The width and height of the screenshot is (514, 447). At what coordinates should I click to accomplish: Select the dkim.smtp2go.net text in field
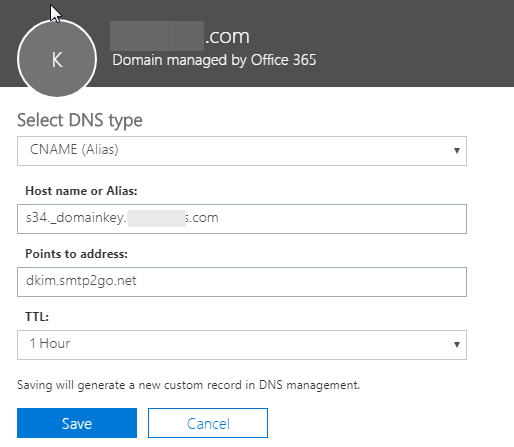coord(81,281)
